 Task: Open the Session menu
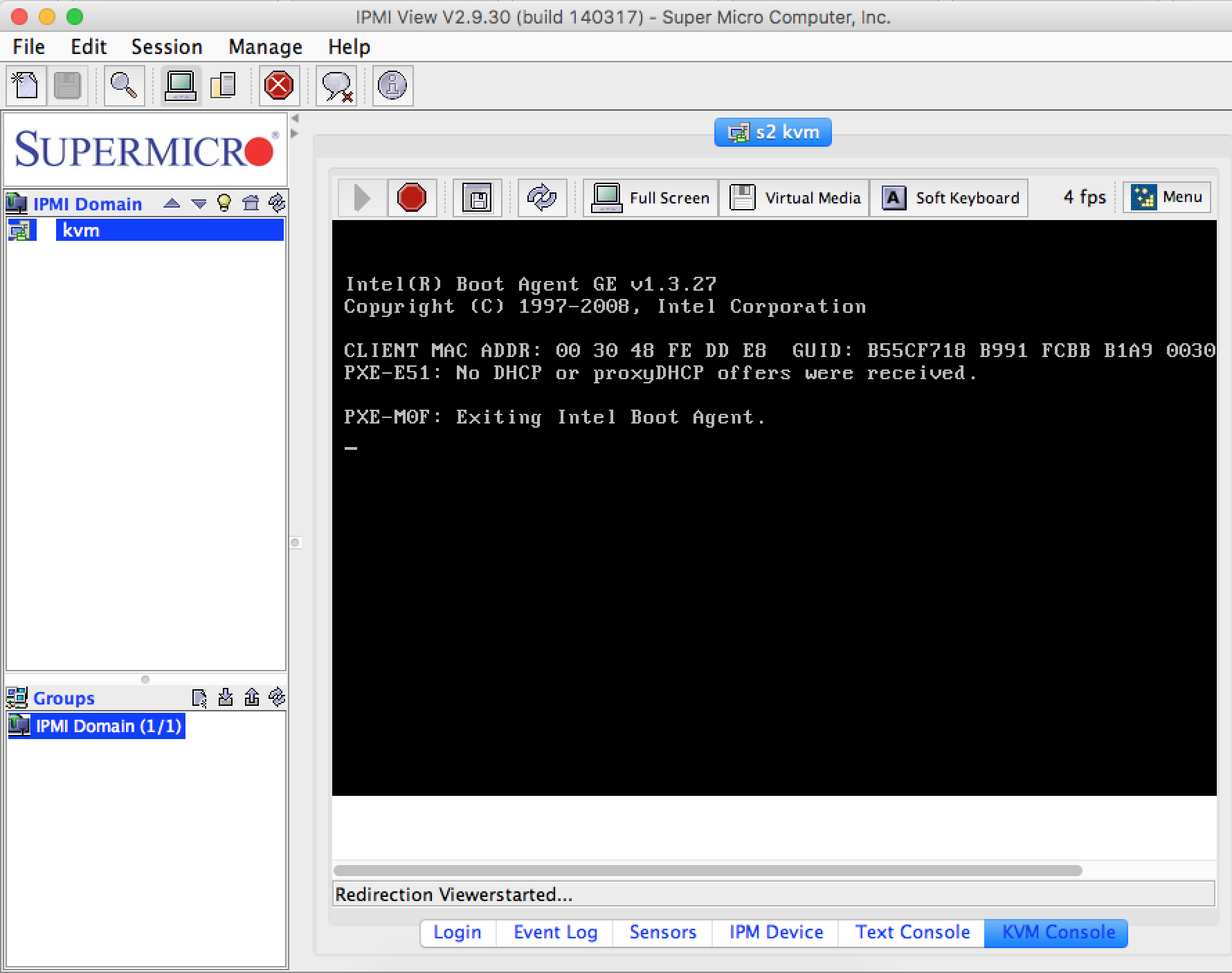pyautogui.click(x=167, y=47)
